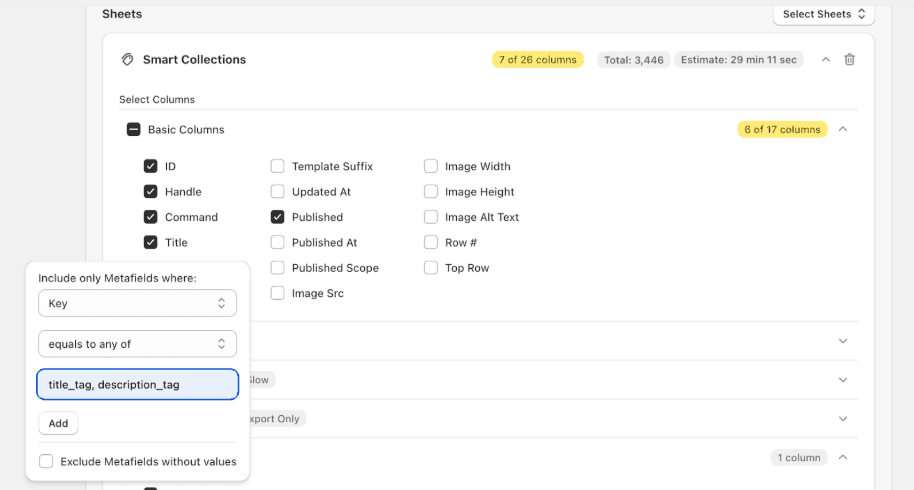Click the '1 column' badge
The width and height of the screenshot is (914, 490).
pos(799,457)
